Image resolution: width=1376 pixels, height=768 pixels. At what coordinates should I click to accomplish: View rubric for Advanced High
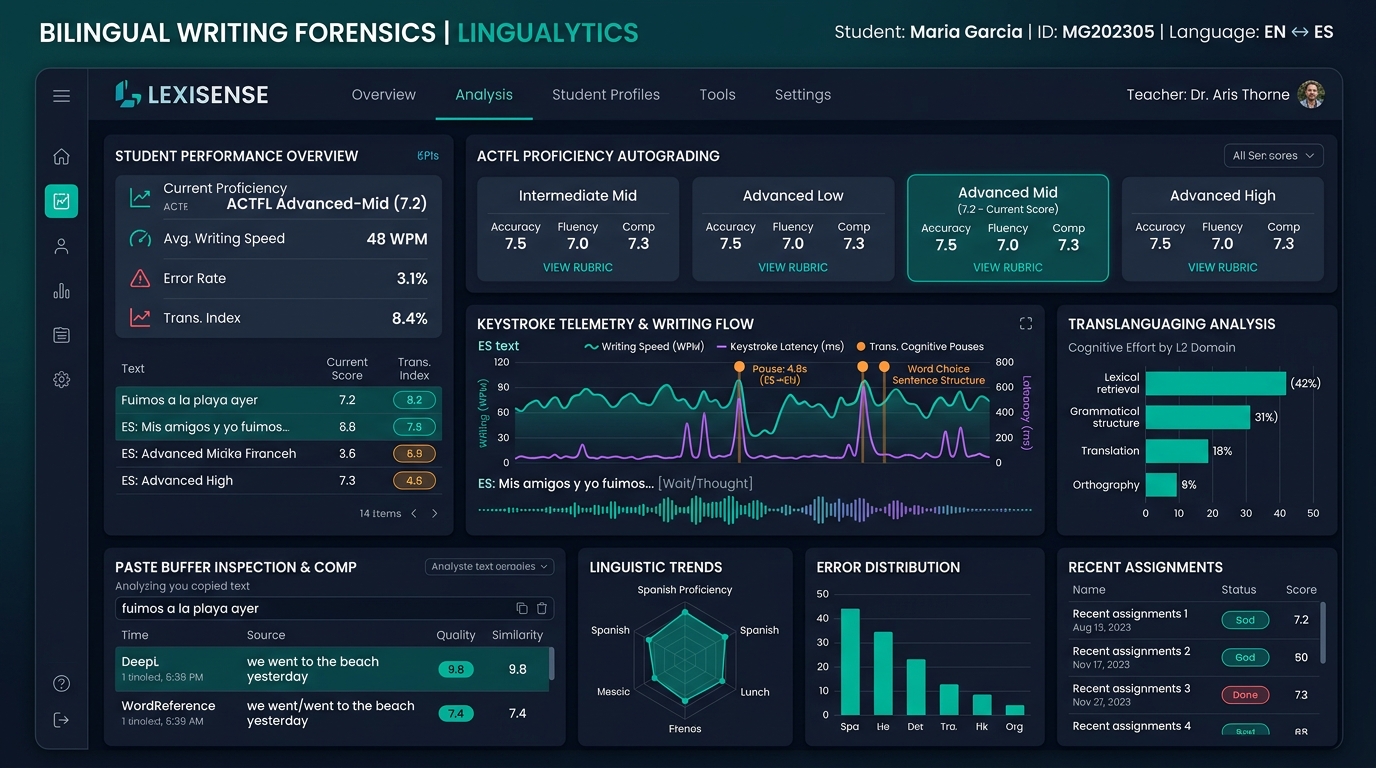click(1223, 267)
